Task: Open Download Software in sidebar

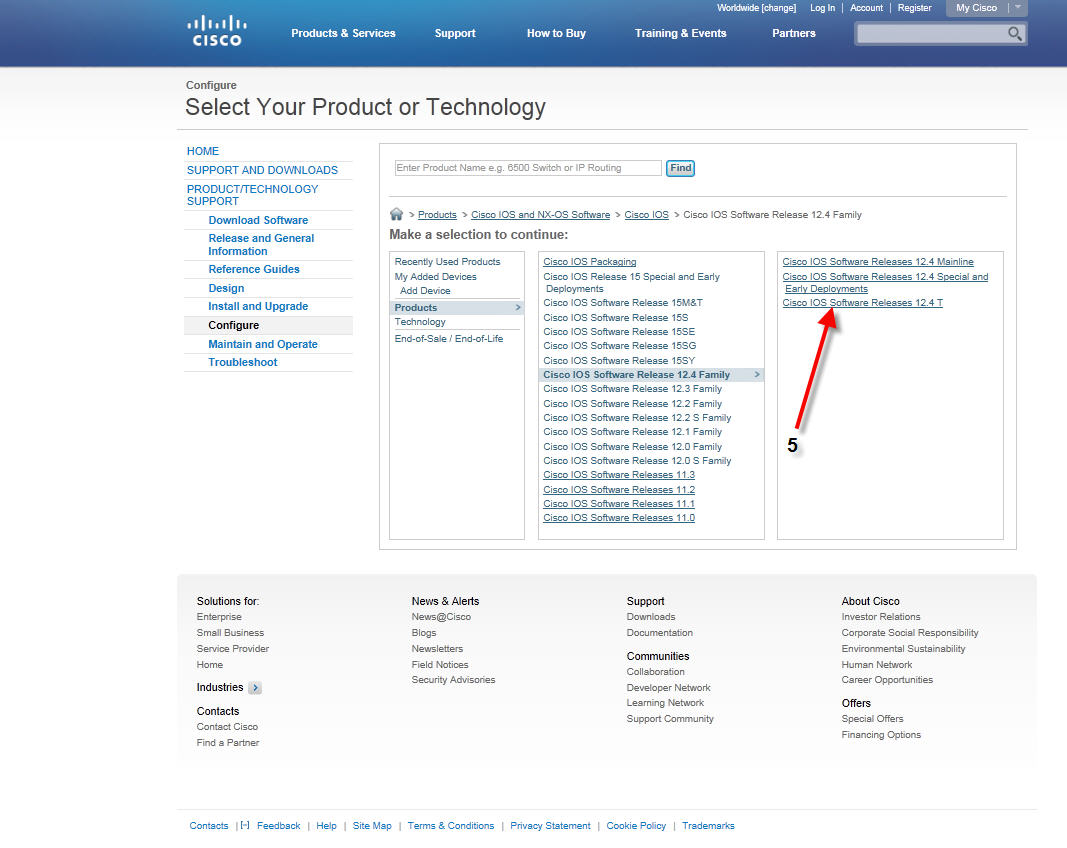Action: tap(258, 221)
